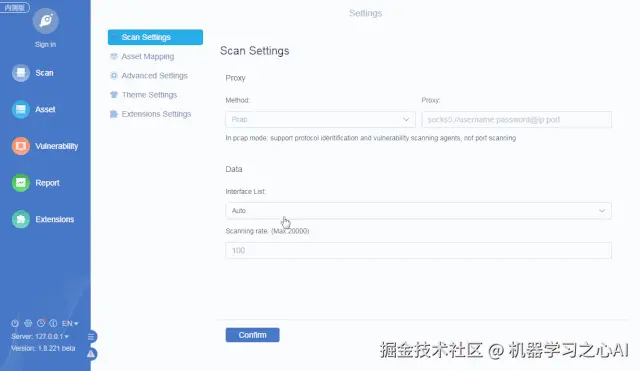Switch to the Extensions Settings tab
Viewport: 640px width, 371px height.
pyautogui.click(x=156, y=114)
